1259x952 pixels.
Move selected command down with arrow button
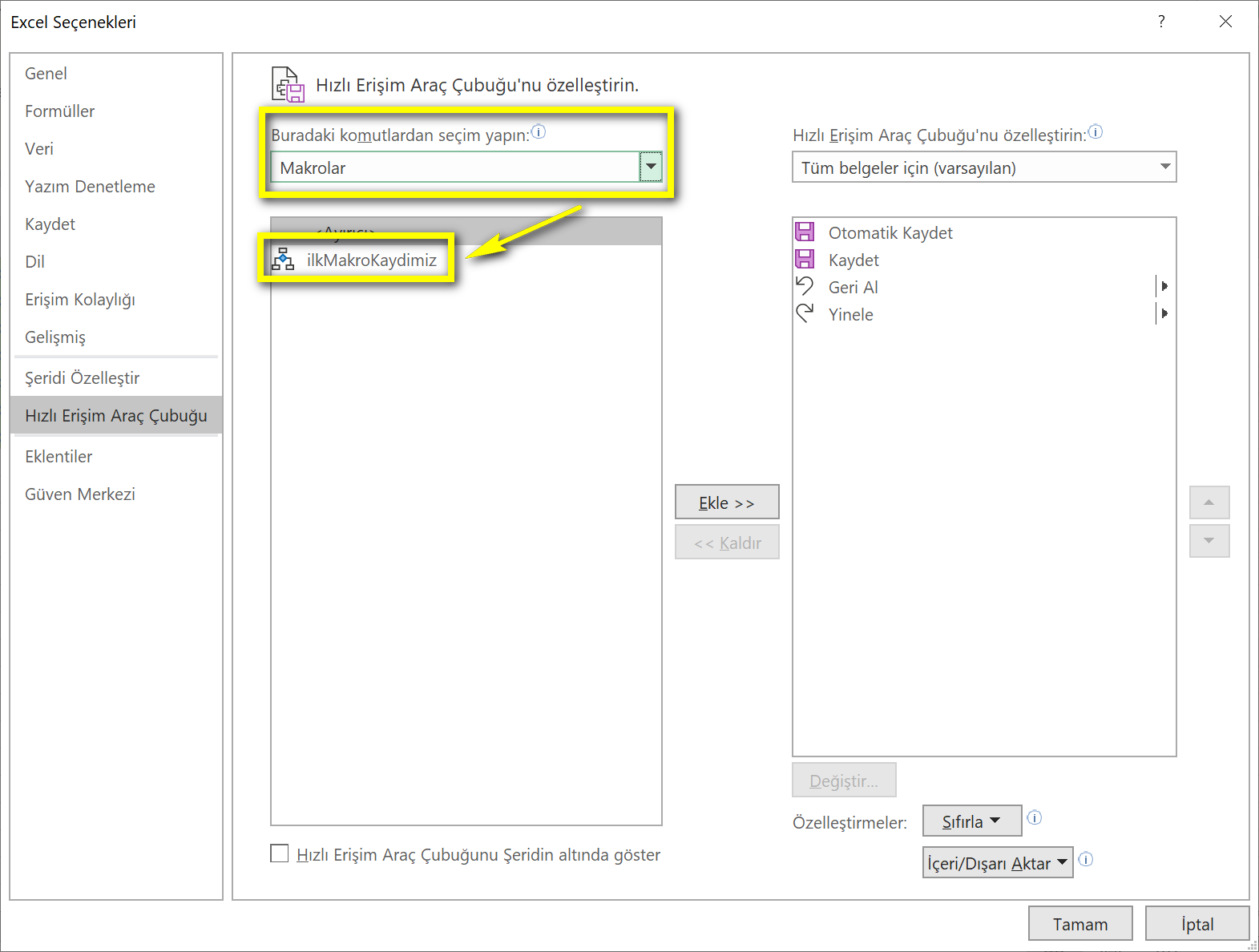coord(1209,541)
